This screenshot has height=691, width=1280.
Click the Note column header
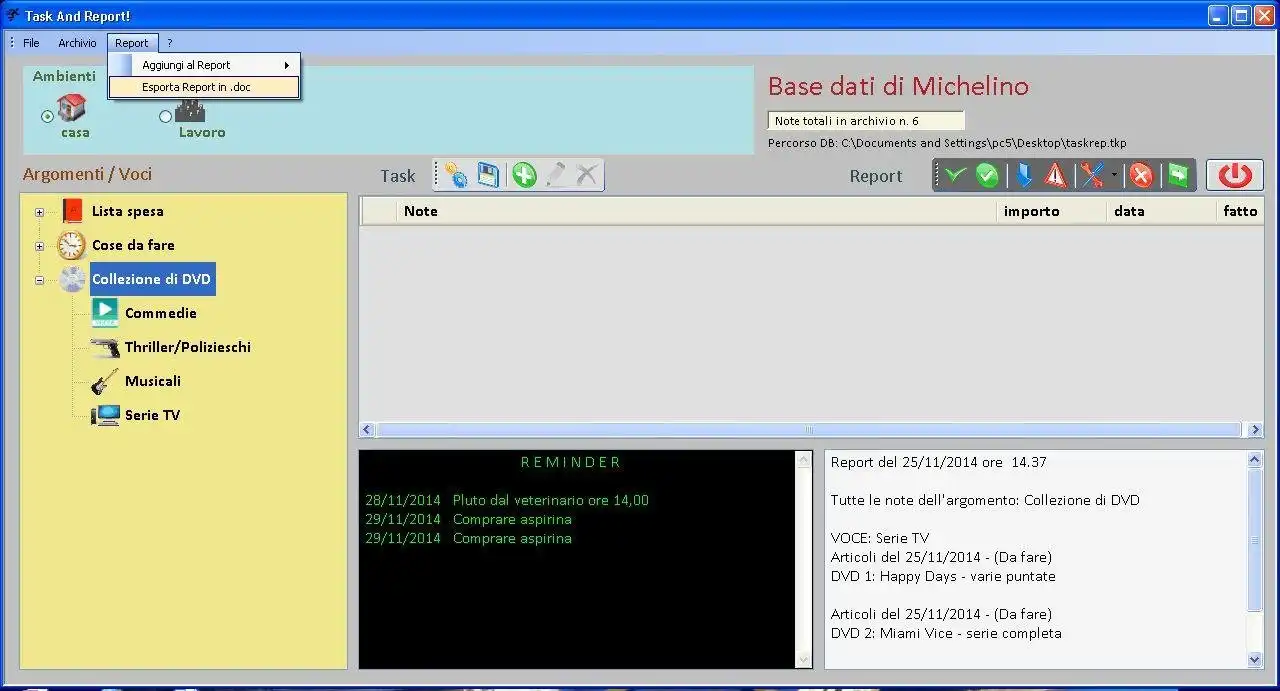[x=697, y=211]
